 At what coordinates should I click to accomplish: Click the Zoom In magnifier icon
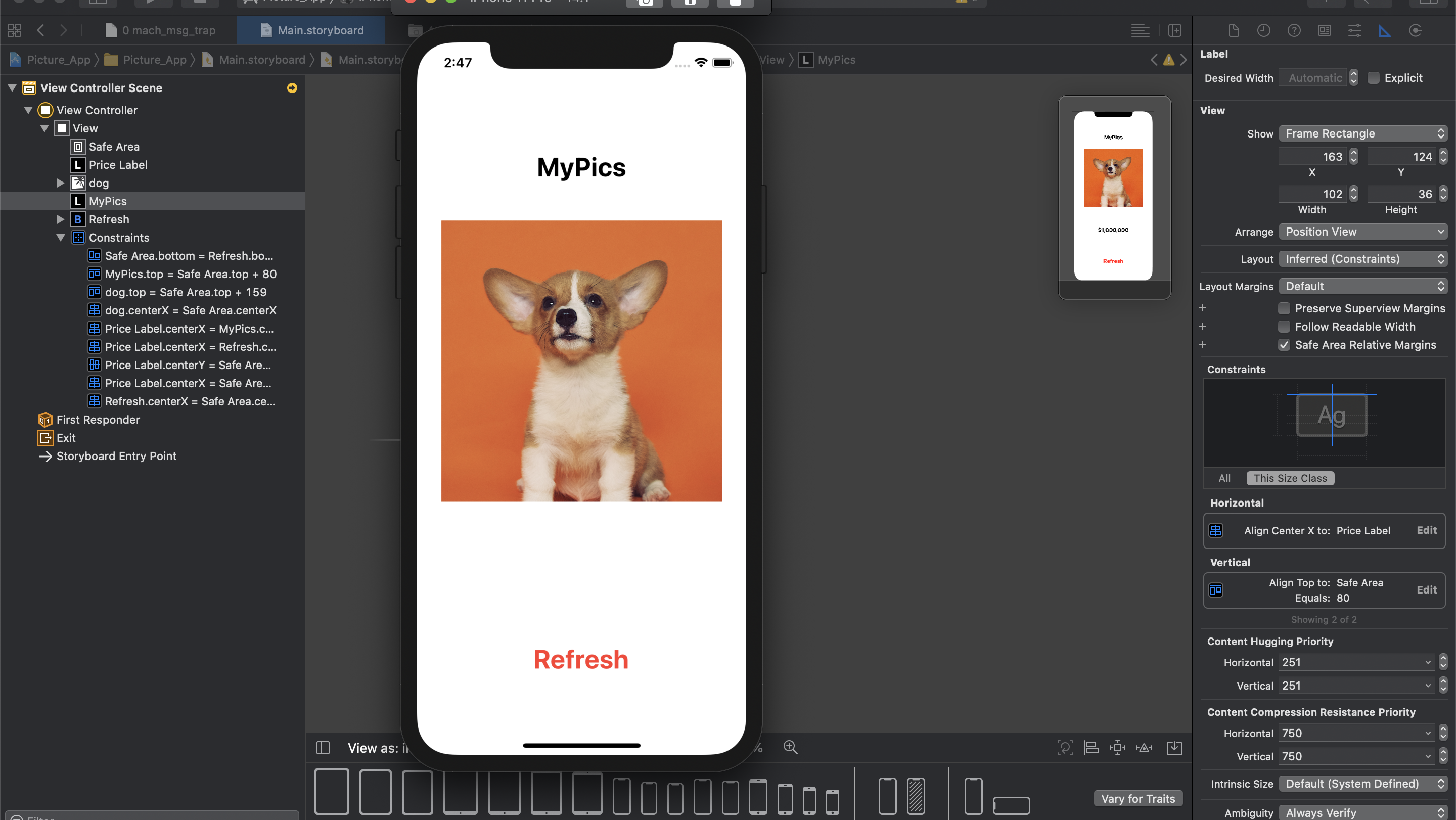click(790, 747)
